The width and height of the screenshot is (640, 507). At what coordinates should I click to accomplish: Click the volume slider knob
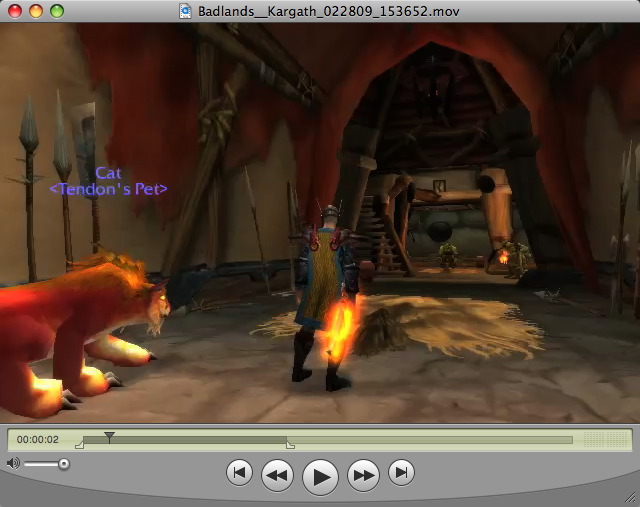point(64,463)
